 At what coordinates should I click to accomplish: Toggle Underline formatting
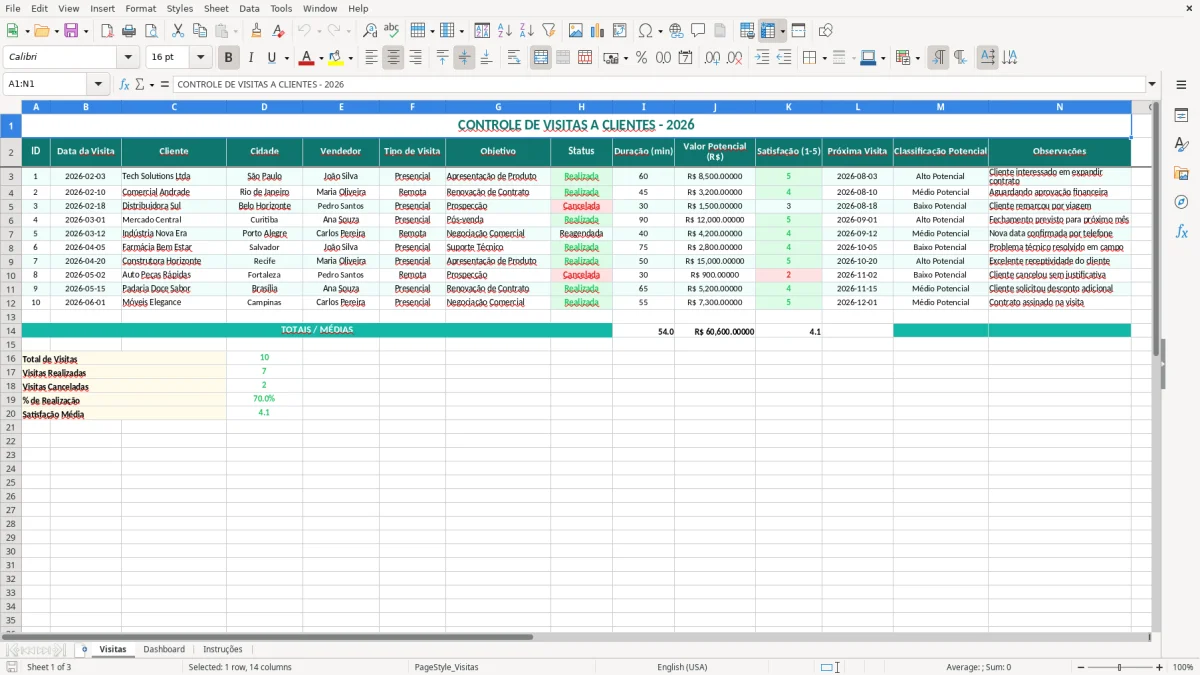(x=271, y=58)
